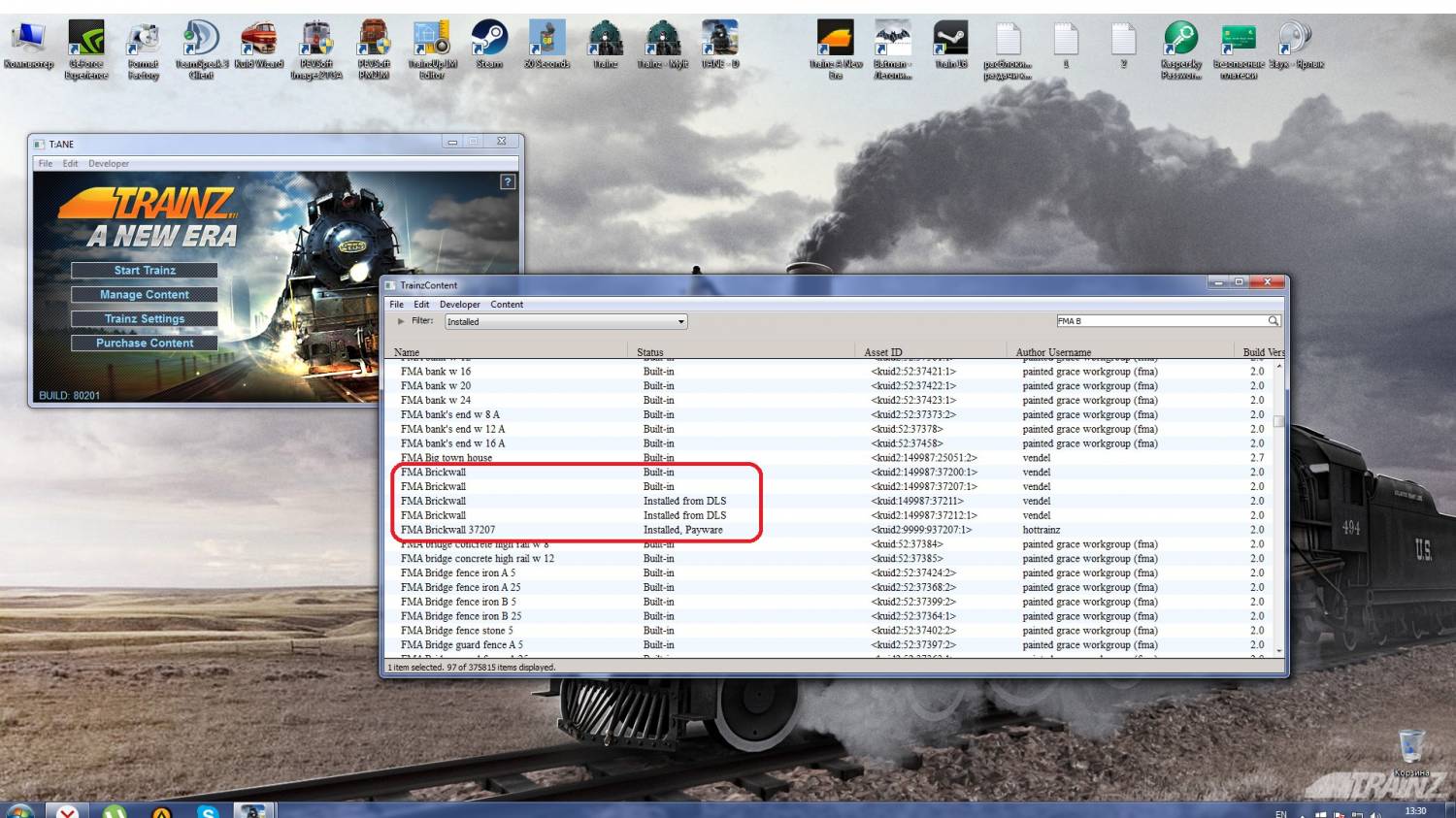
Task: Select the FMA Big town house row
Action: tap(829, 458)
